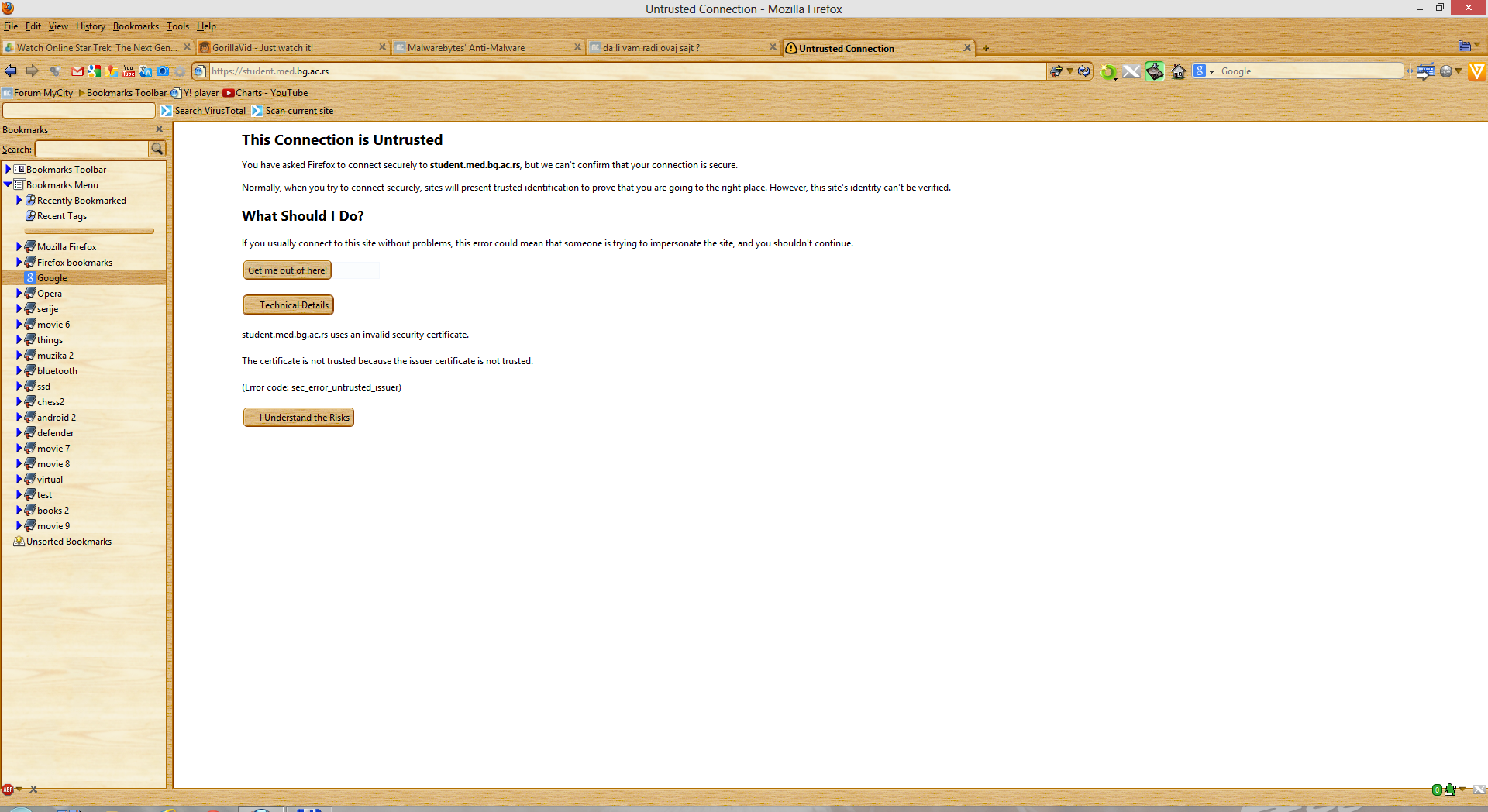Close the Bookmarks sidebar
The height and width of the screenshot is (812, 1488).
(x=160, y=129)
